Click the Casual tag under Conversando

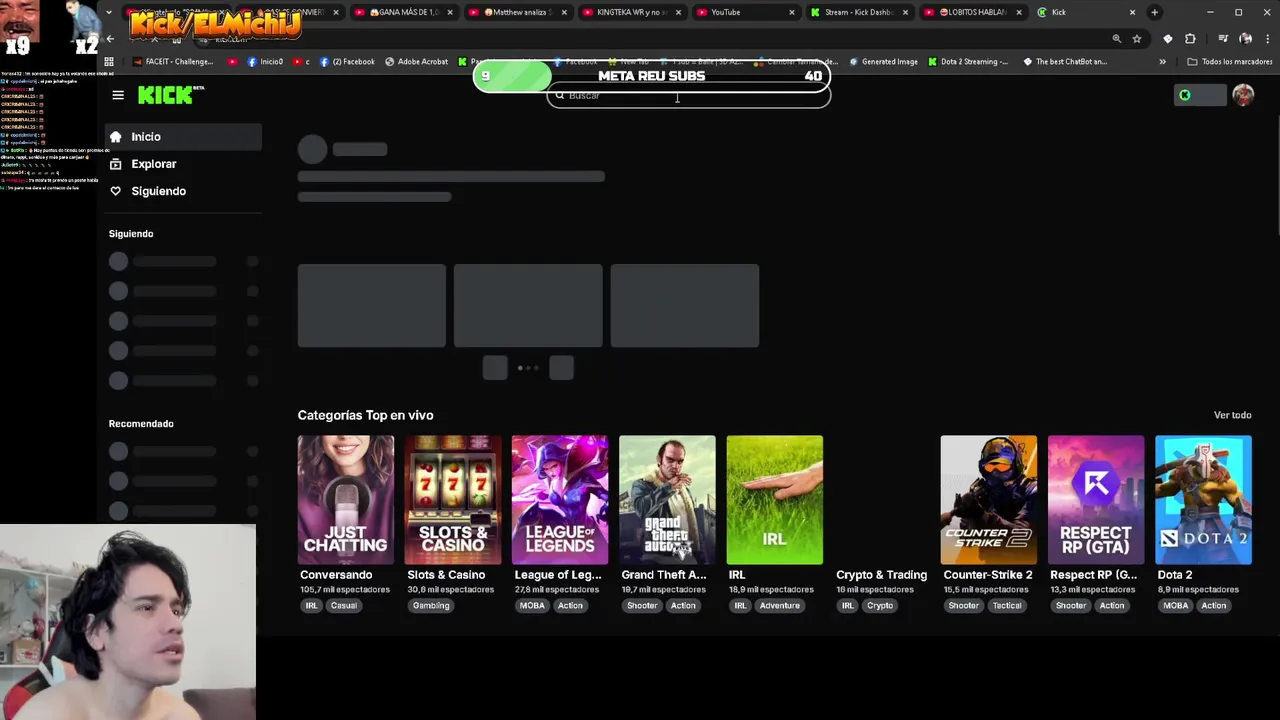point(344,606)
